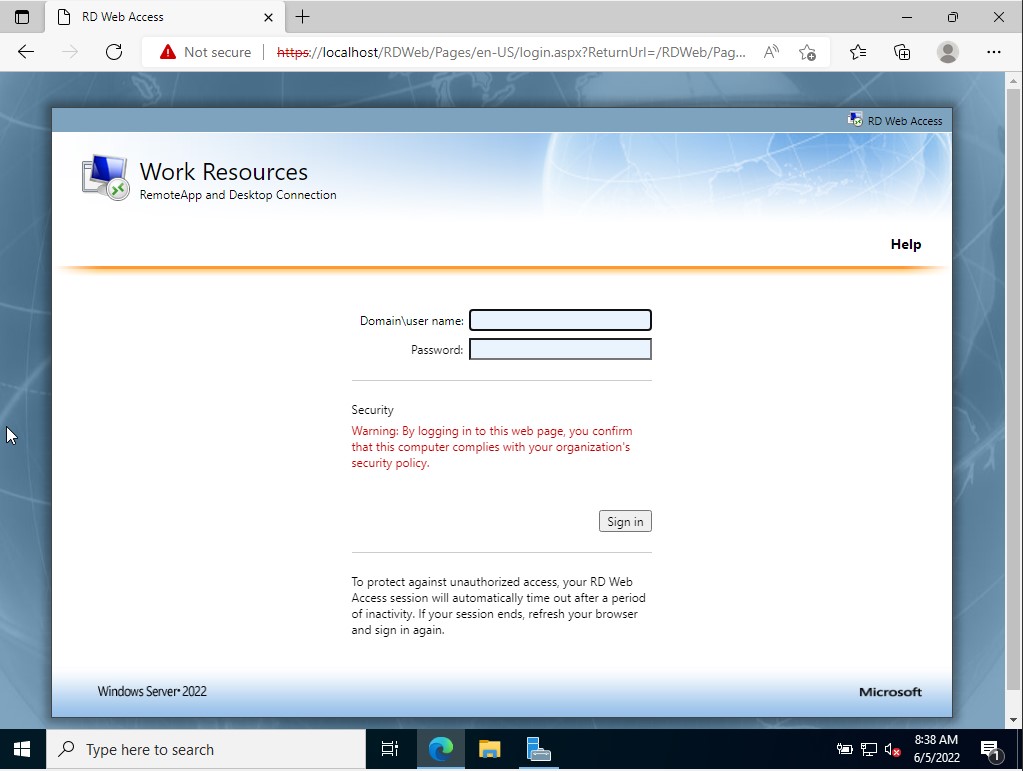Viewport: 1023px width, 771px height.
Task: Open the Help link
Action: pos(906,244)
